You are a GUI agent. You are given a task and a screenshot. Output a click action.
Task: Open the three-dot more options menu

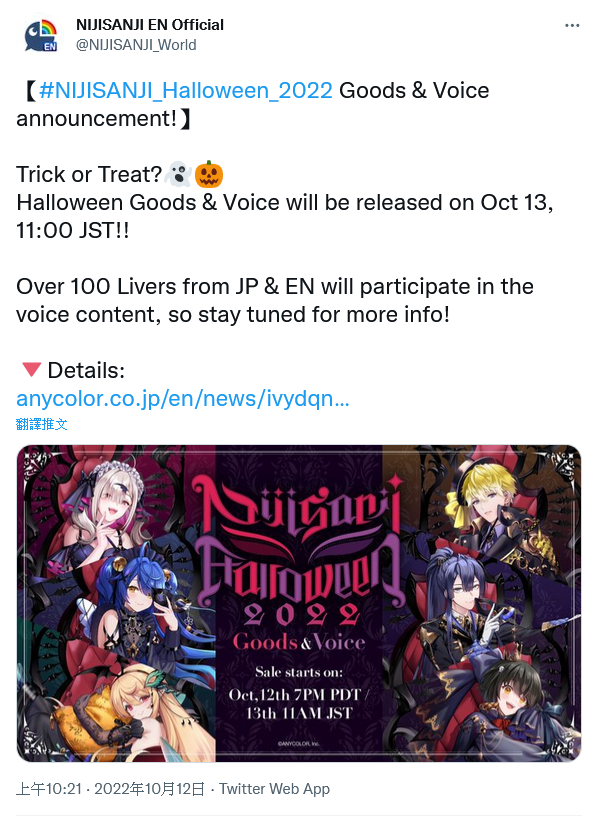click(x=572, y=25)
